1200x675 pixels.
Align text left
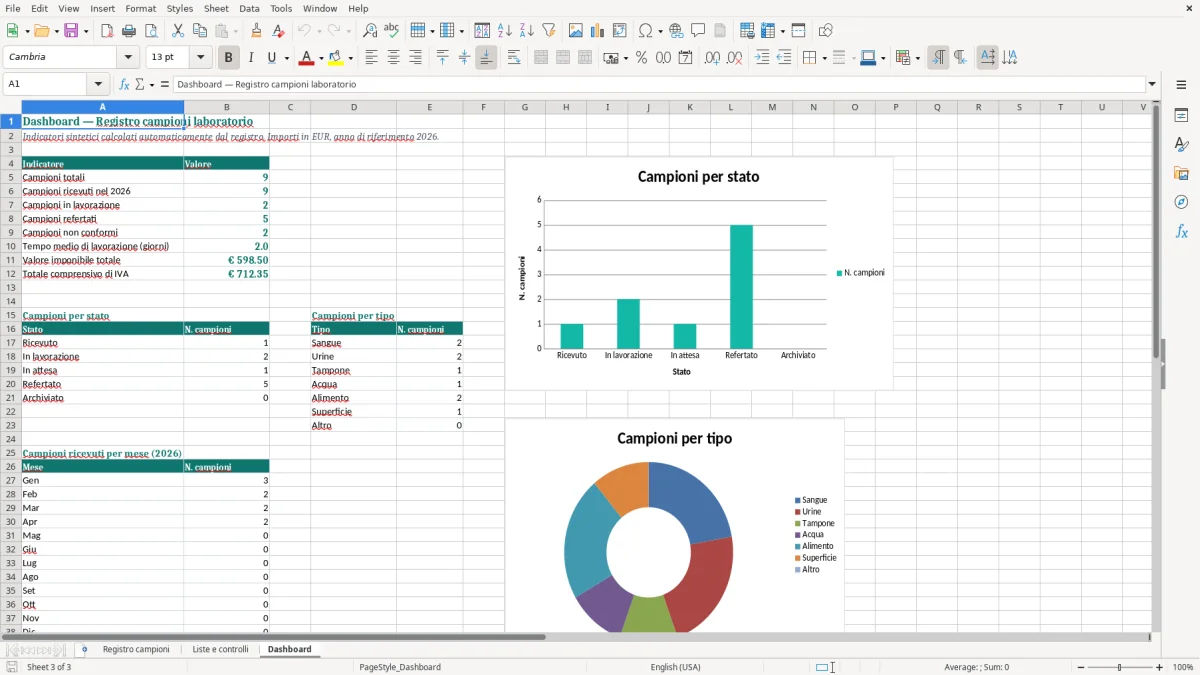(x=371, y=58)
